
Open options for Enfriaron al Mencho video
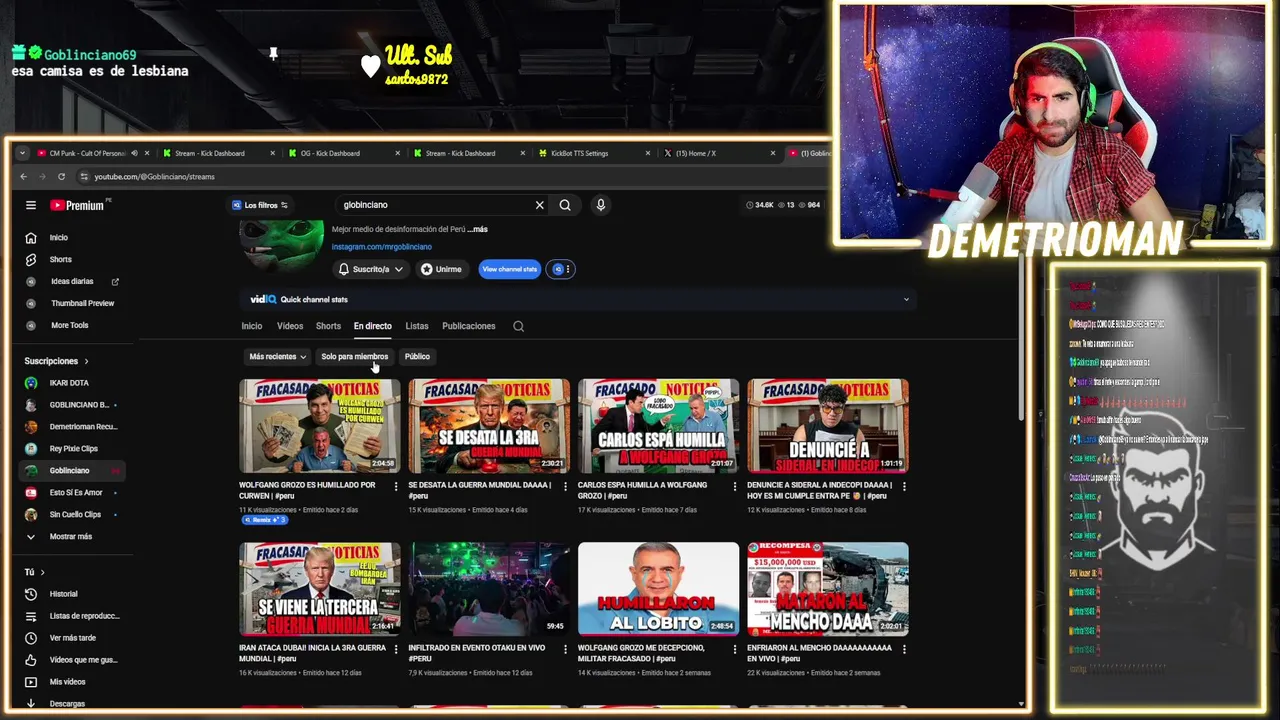click(x=904, y=649)
